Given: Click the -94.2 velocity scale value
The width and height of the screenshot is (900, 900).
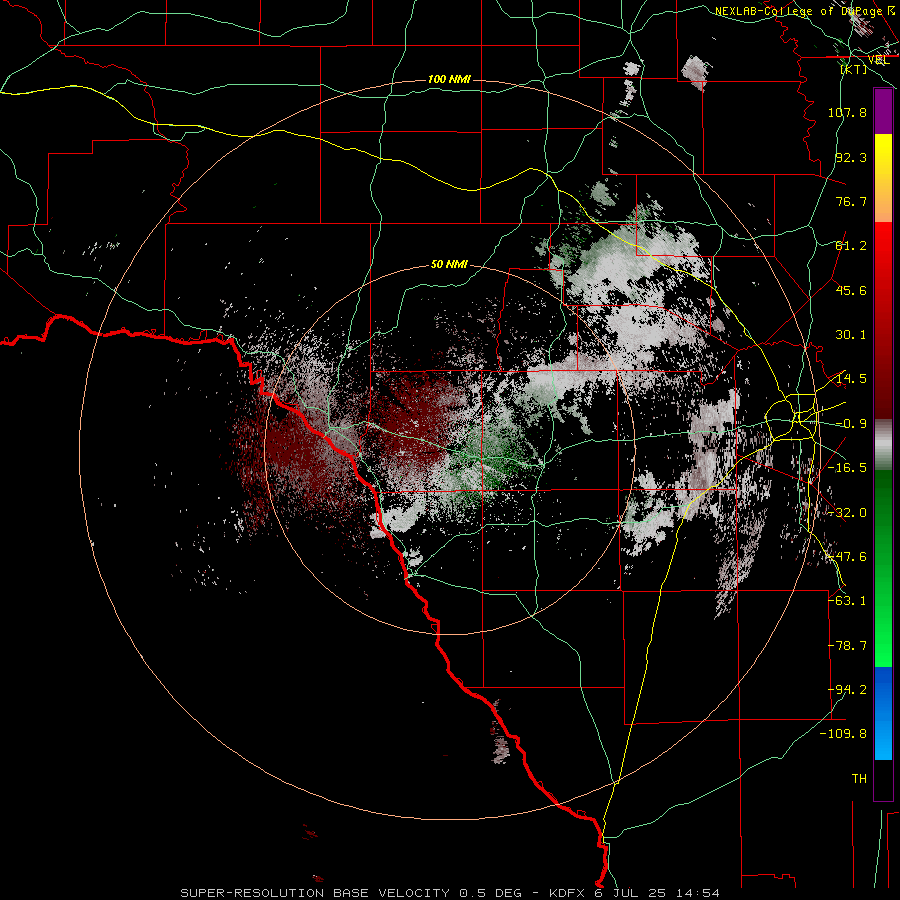Looking at the screenshot, I should click(x=847, y=690).
